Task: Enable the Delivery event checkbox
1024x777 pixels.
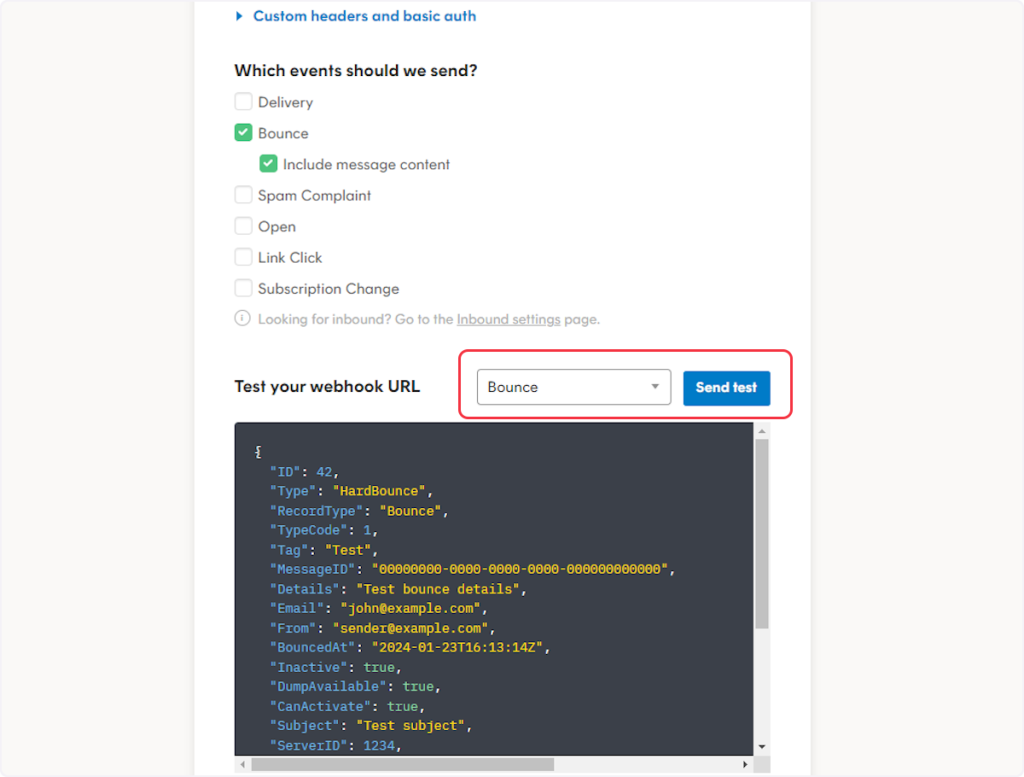Action: coord(243,102)
